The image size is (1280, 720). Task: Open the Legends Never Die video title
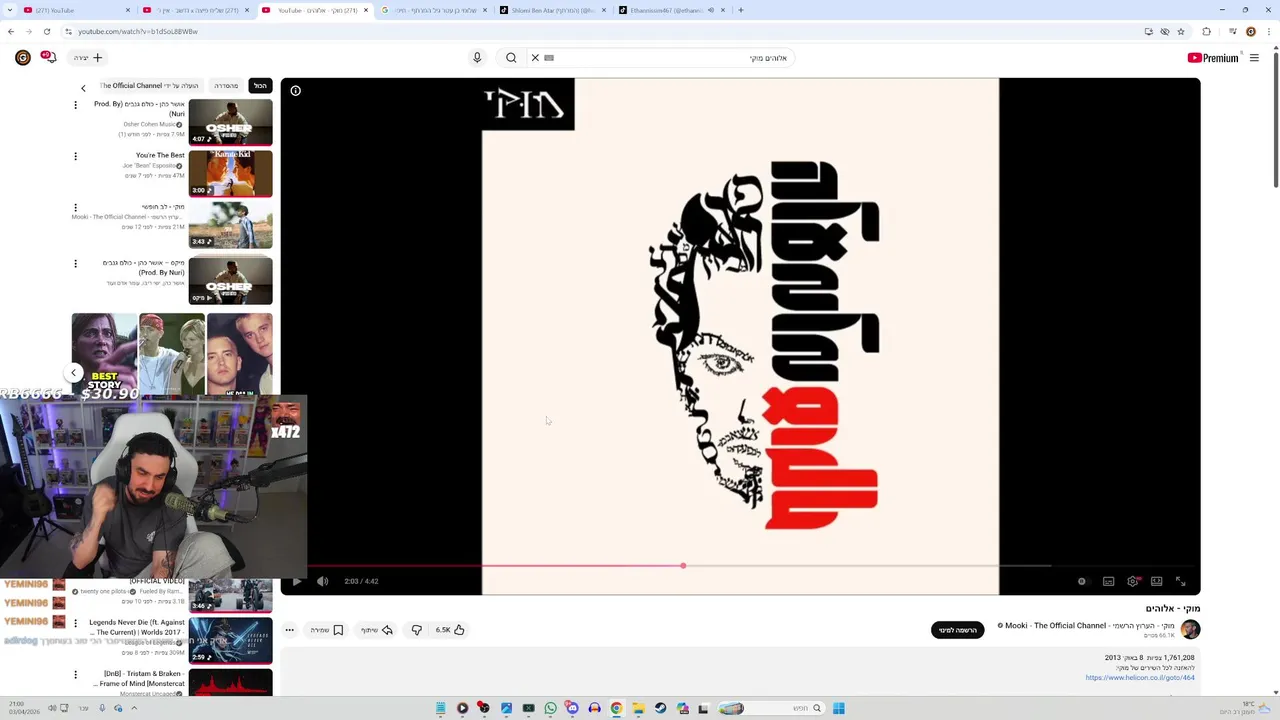(x=137, y=627)
